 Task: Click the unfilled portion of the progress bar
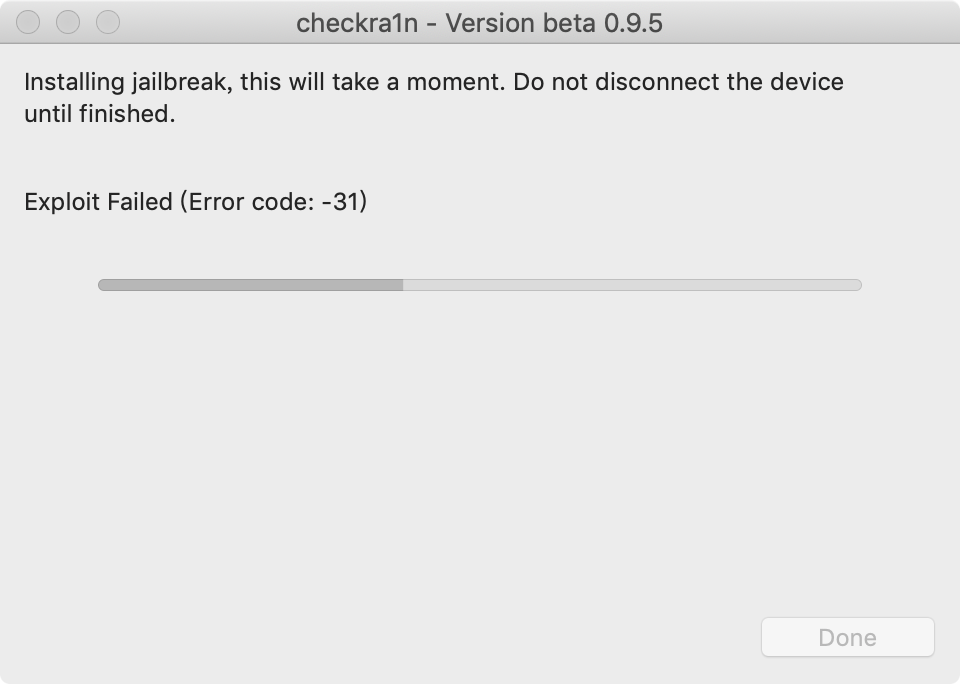tap(632, 285)
